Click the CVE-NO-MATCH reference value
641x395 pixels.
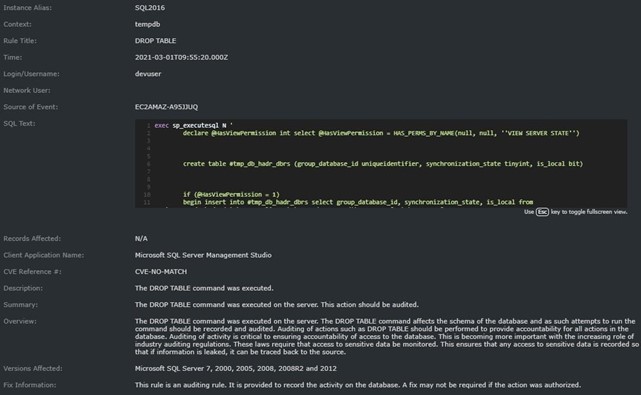pyautogui.click(x=161, y=272)
